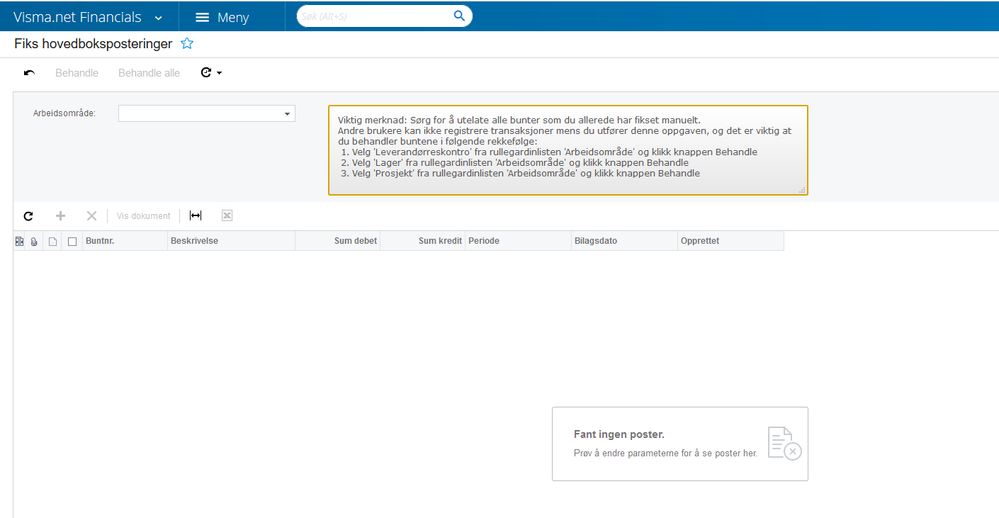Image resolution: width=999 pixels, height=518 pixels.
Task: Delete row with X icon
Action: pyautogui.click(x=92, y=216)
